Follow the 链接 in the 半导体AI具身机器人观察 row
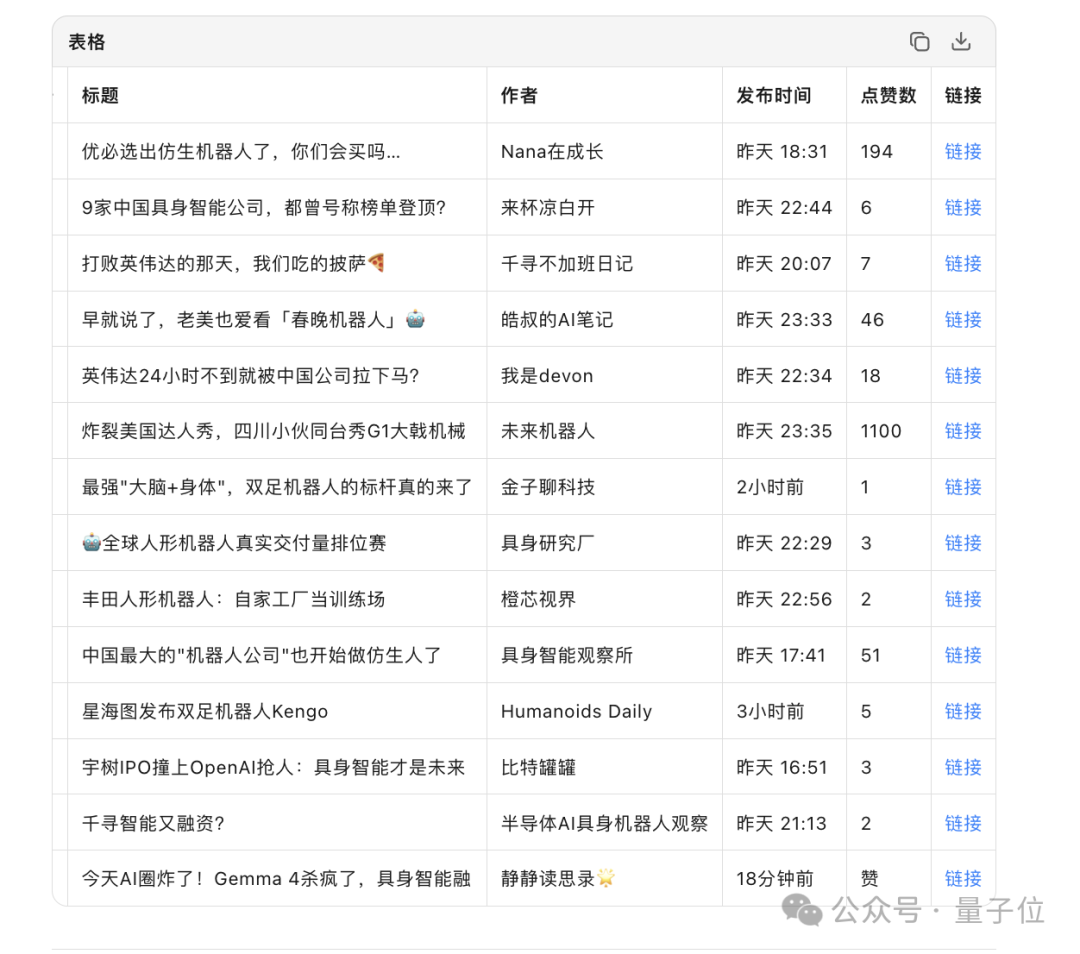The width and height of the screenshot is (1080, 954). coord(963,823)
